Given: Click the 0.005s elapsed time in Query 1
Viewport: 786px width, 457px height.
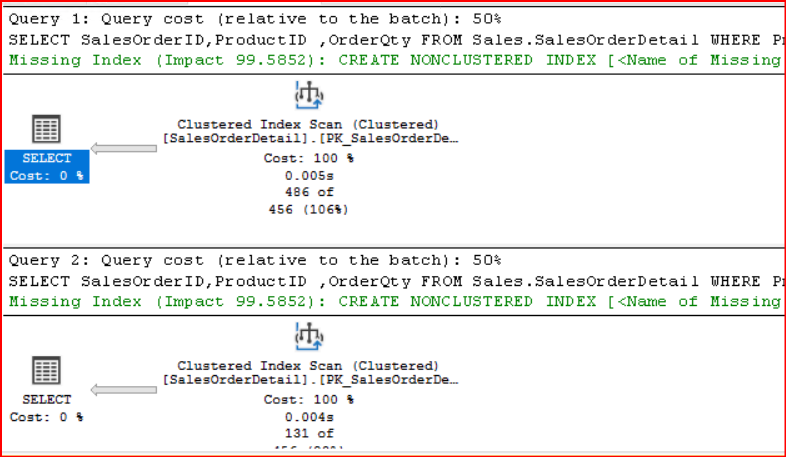Looking at the screenshot, I should pyautogui.click(x=308, y=175).
